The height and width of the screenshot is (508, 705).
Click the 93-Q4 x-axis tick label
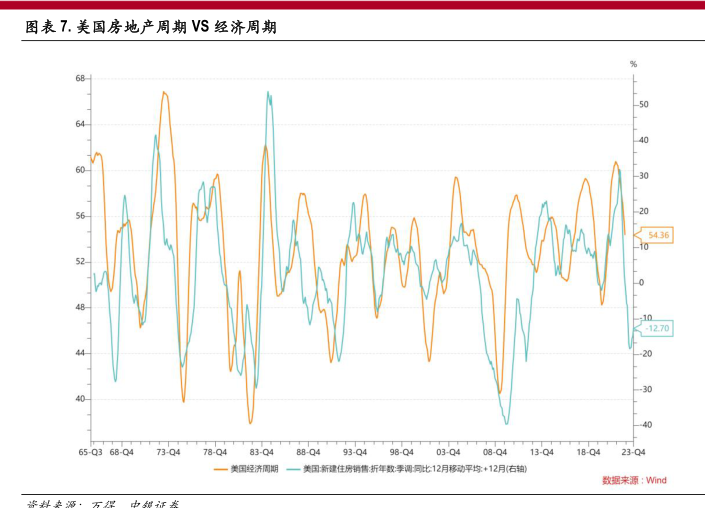pos(354,452)
